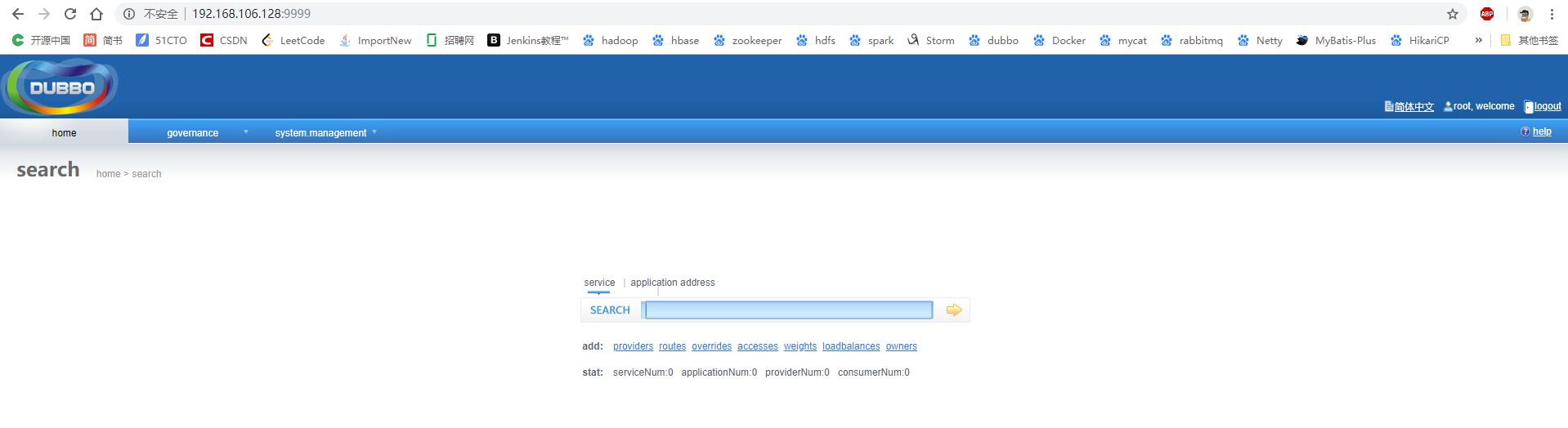Click the browser back arrow

coord(18,14)
